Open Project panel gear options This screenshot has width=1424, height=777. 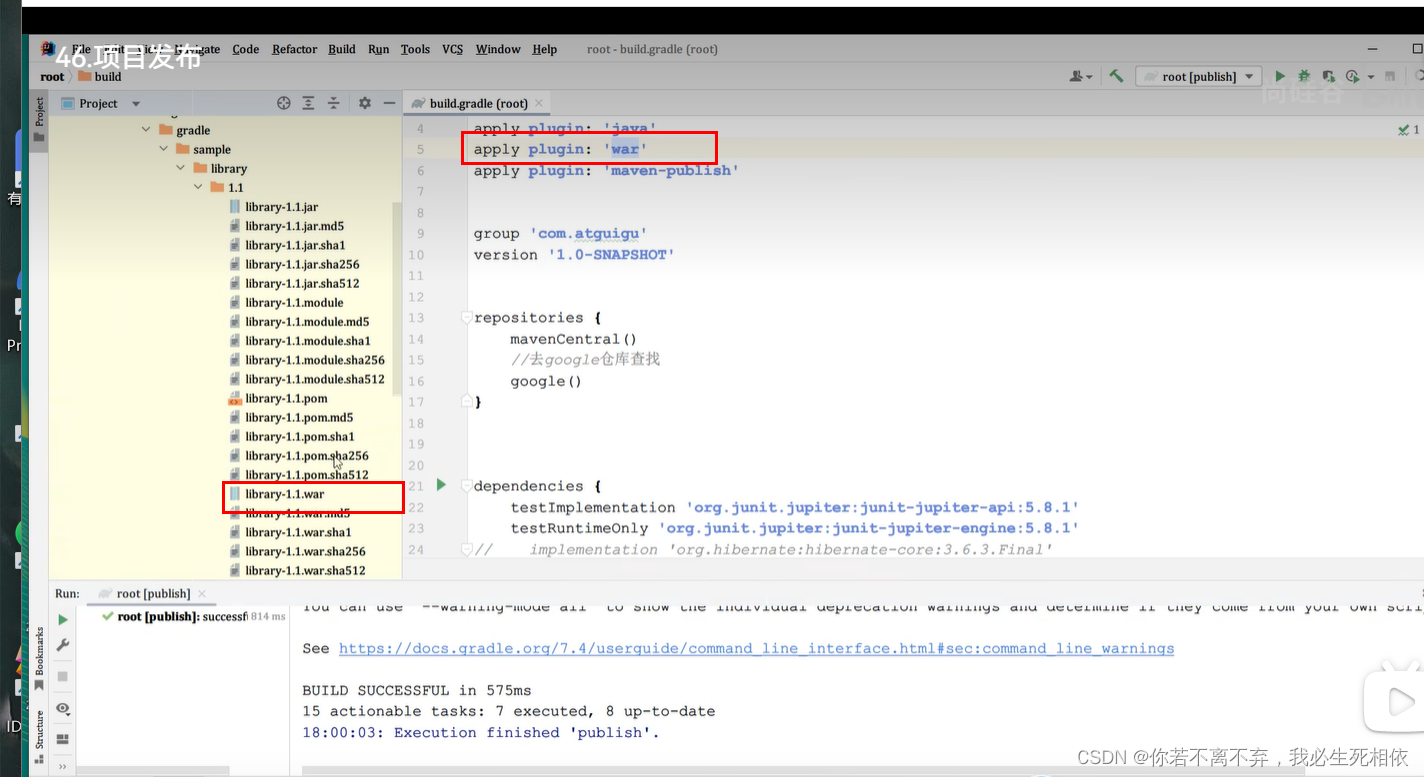pyautogui.click(x=364, y=103)
